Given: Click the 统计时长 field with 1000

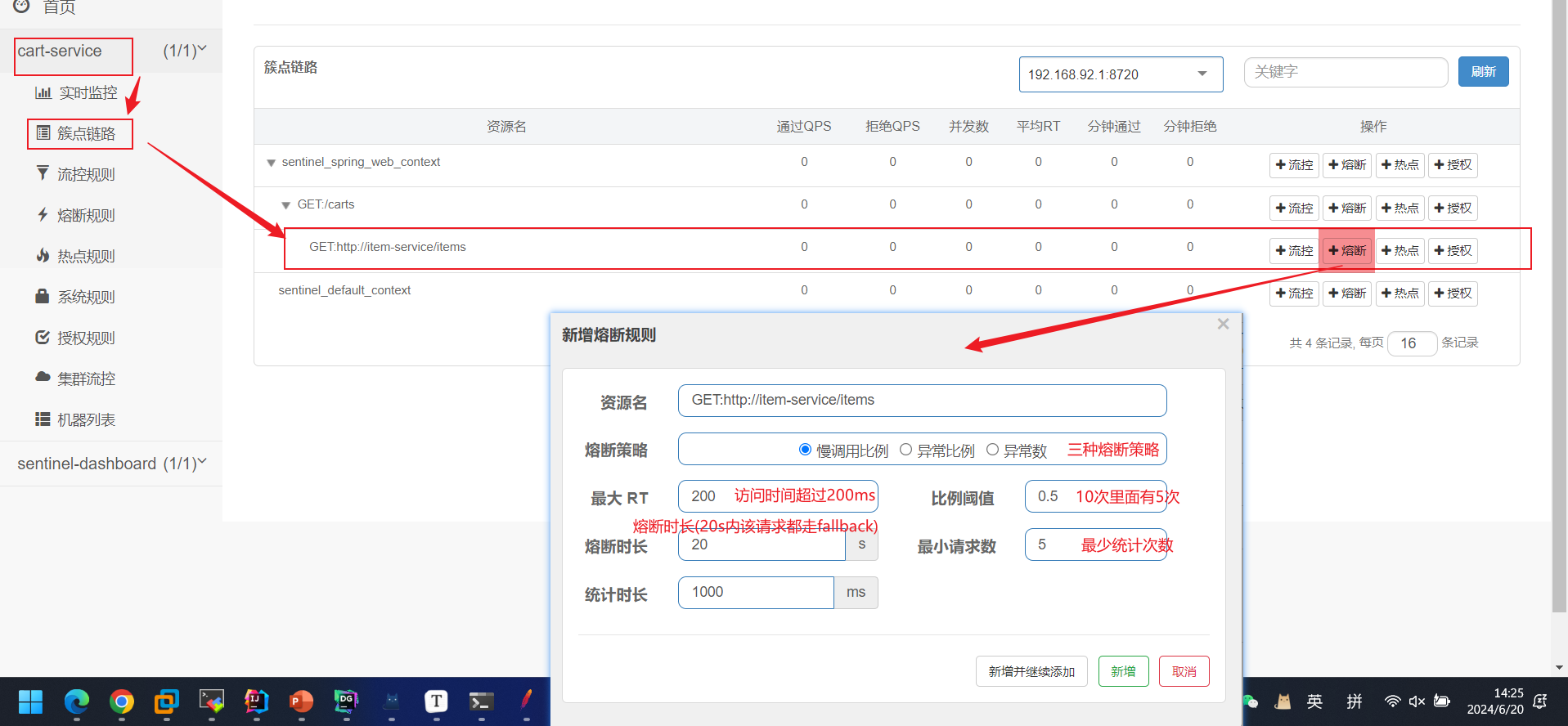Looking at the screenshot, I should tap(756, 593).
